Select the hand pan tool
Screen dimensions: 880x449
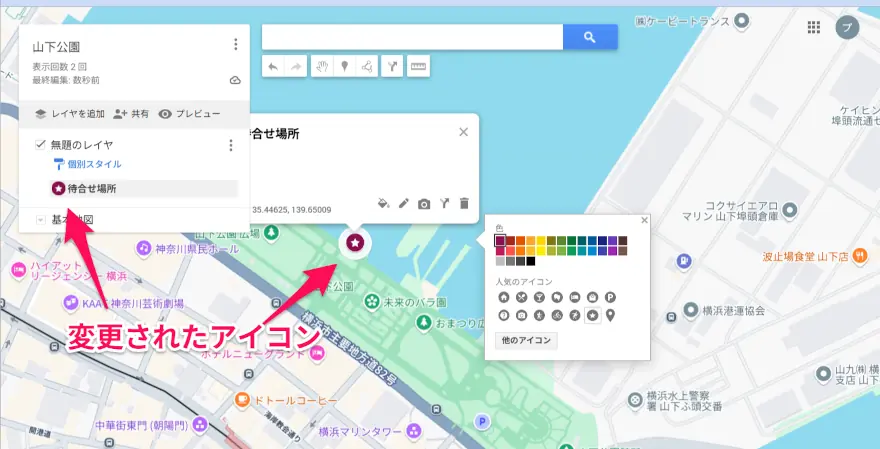tap(322, 66)
